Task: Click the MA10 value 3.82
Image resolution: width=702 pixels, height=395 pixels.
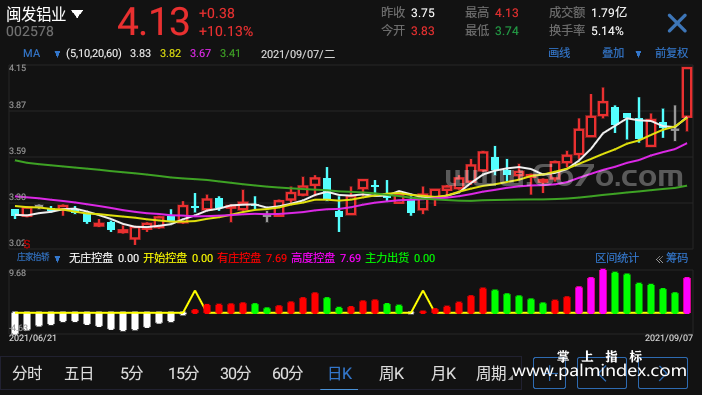Action: tap(170, 54)
